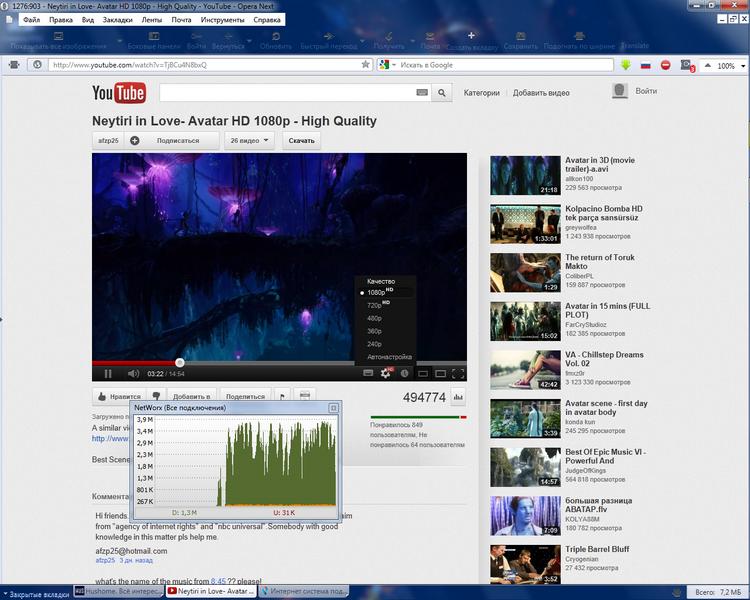Click the Создать вкладку new tab plus

pos(471,41)
